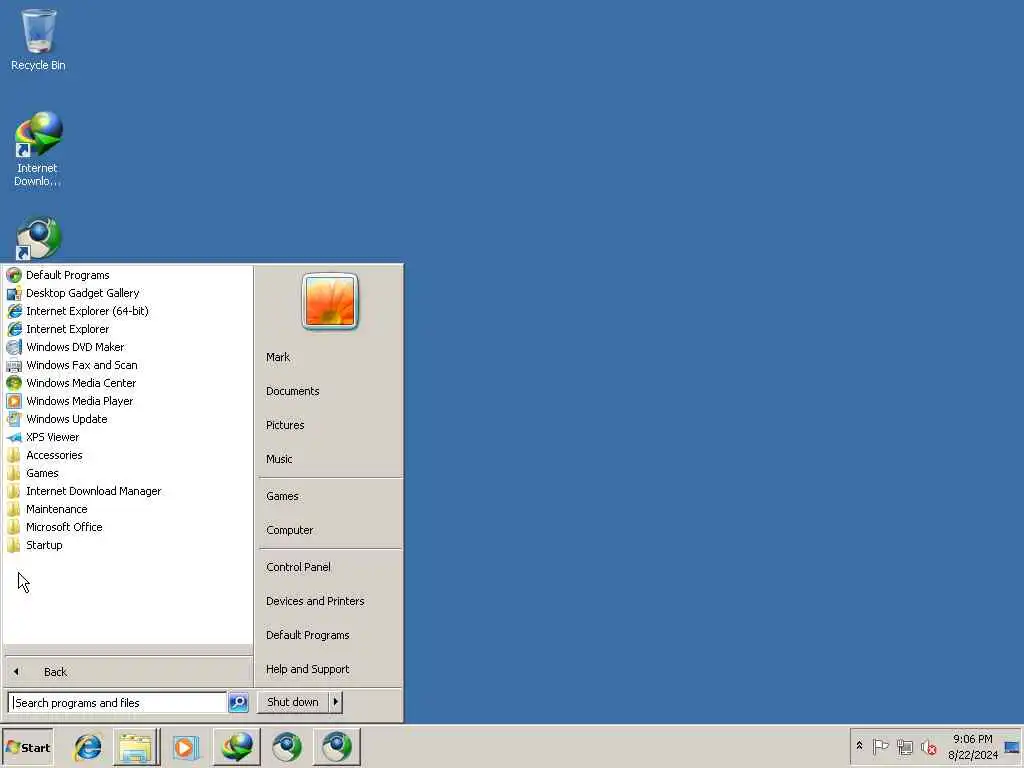This screenshot has width=1024, height=768.
Task: Click the Windows Media Center icon in list
Action: [14, 383]
